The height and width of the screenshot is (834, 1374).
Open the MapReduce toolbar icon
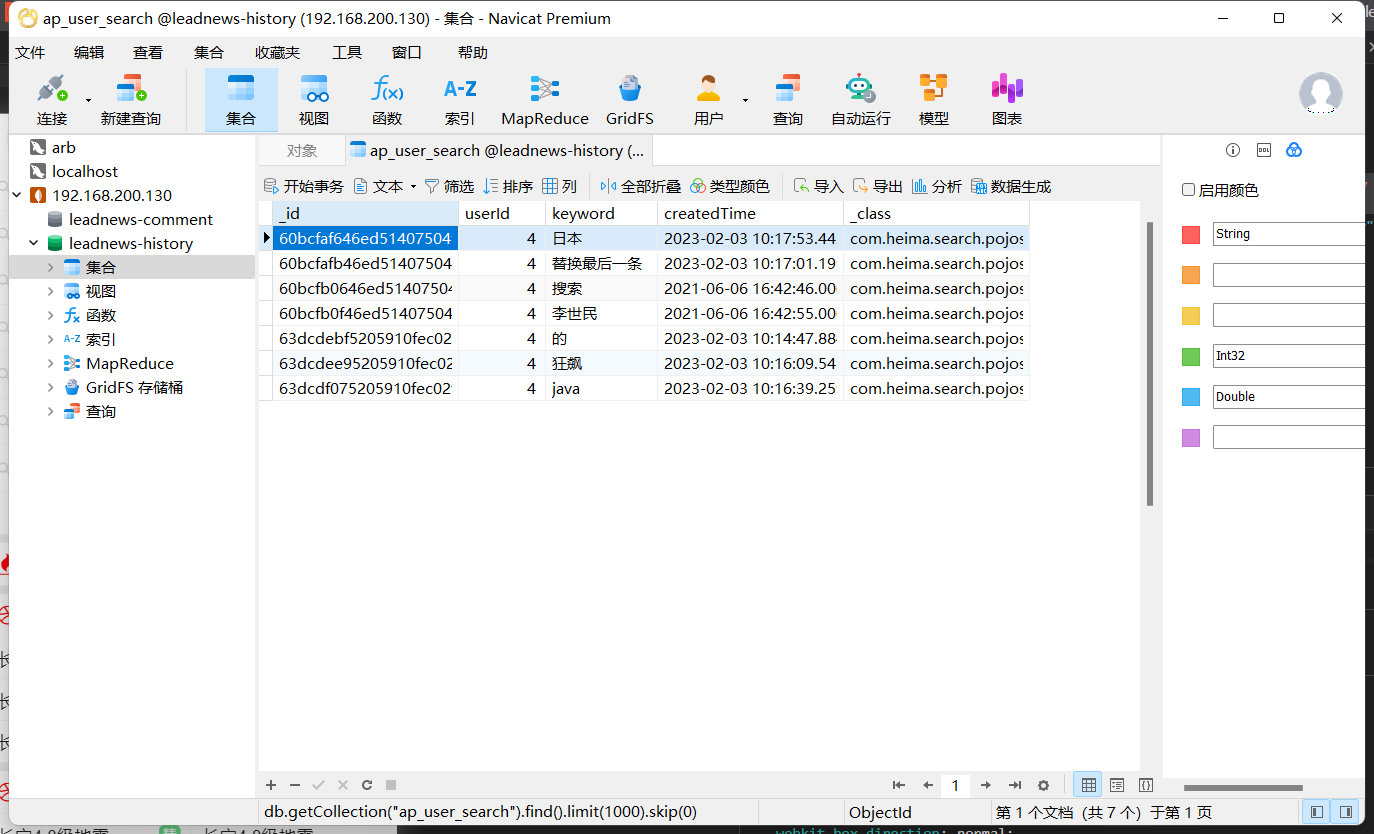tap(545, 99)
